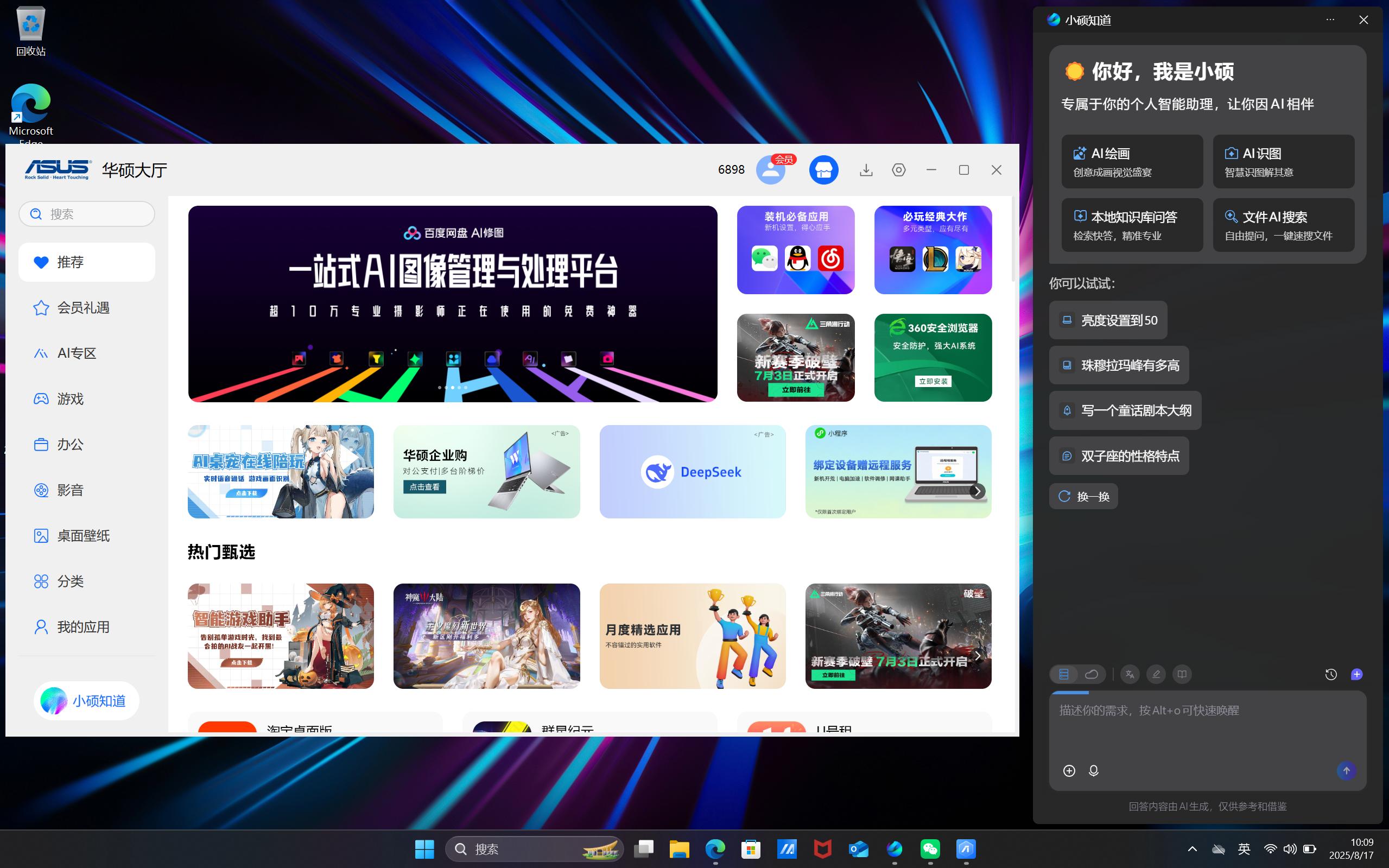Click the Windows Start button on taskbar
Screen dimensions: 1389x868
[x=425, y=848]
